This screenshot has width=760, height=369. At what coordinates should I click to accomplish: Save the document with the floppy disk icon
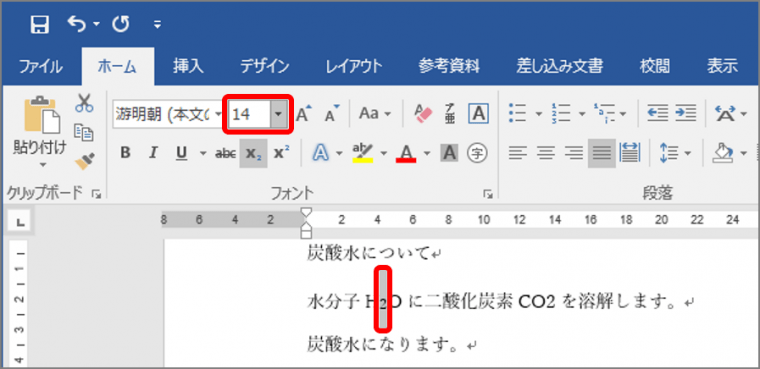click(40, 24)
